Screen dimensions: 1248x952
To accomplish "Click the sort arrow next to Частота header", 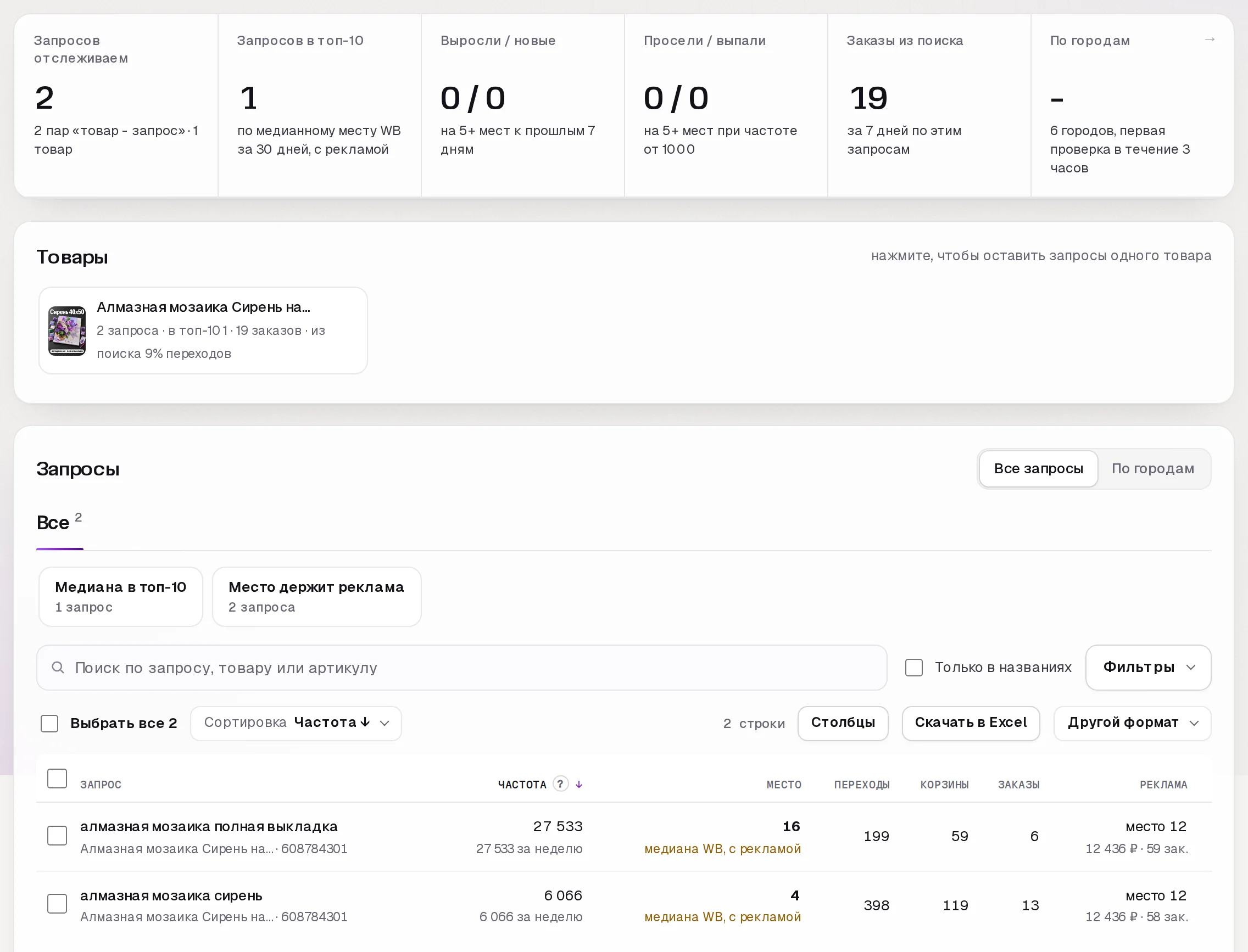I will click(x=579, y=784).
